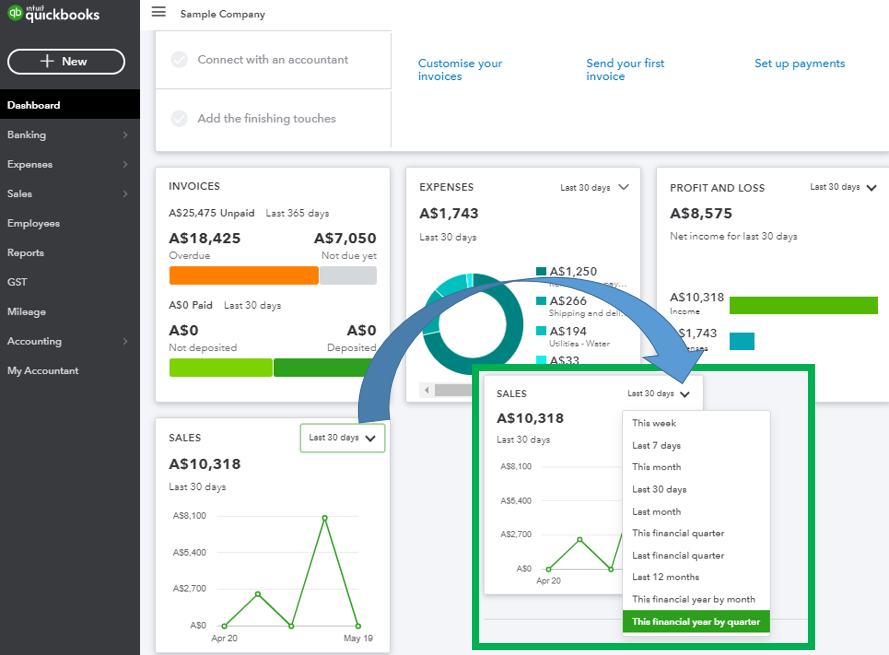Click the A$25,475 Unpaid text
889x655 pixels.
211,213
